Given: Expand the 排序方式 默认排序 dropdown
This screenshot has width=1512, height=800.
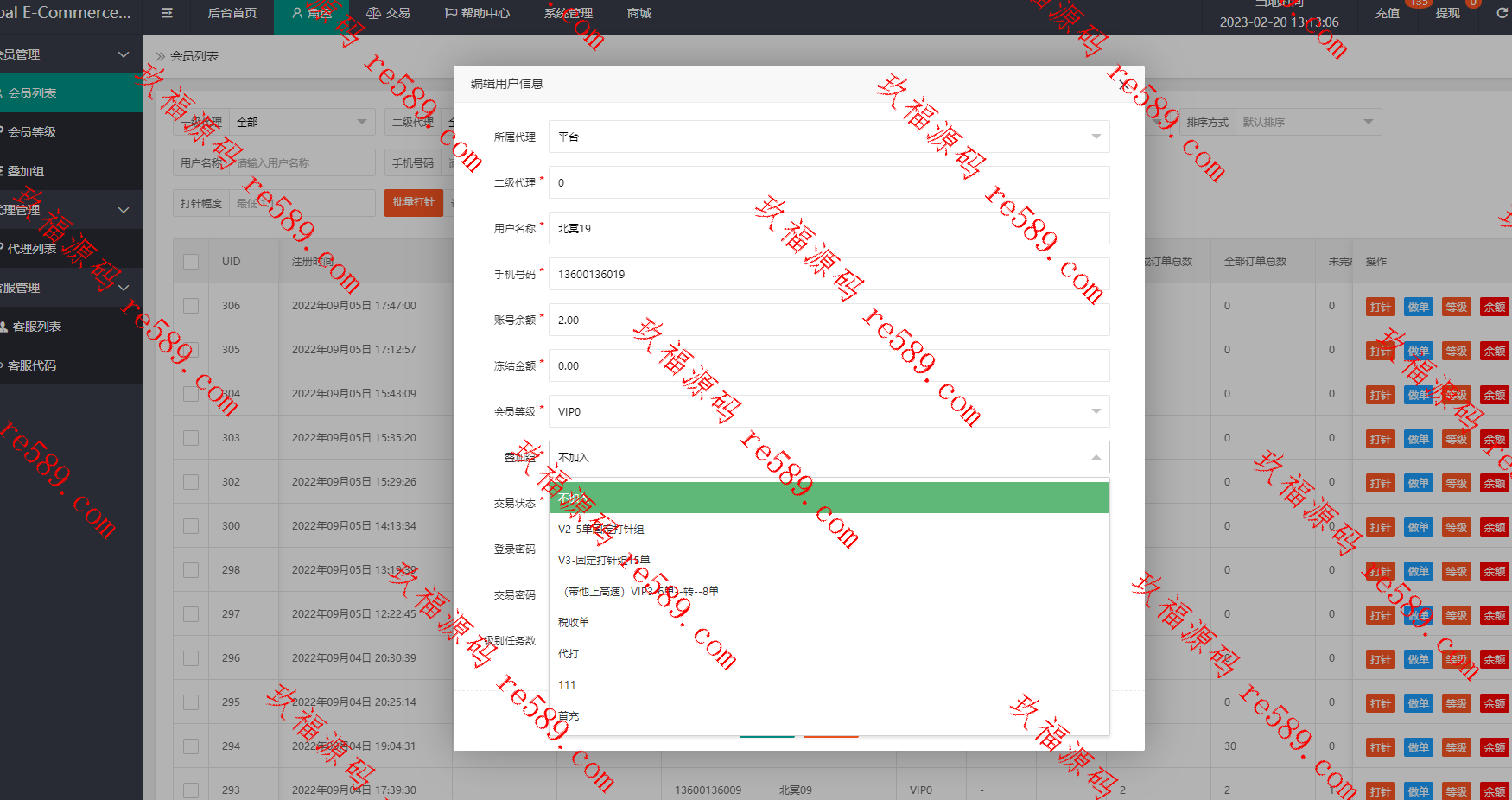Looking at the screenshot, I should pos(1308,122).
